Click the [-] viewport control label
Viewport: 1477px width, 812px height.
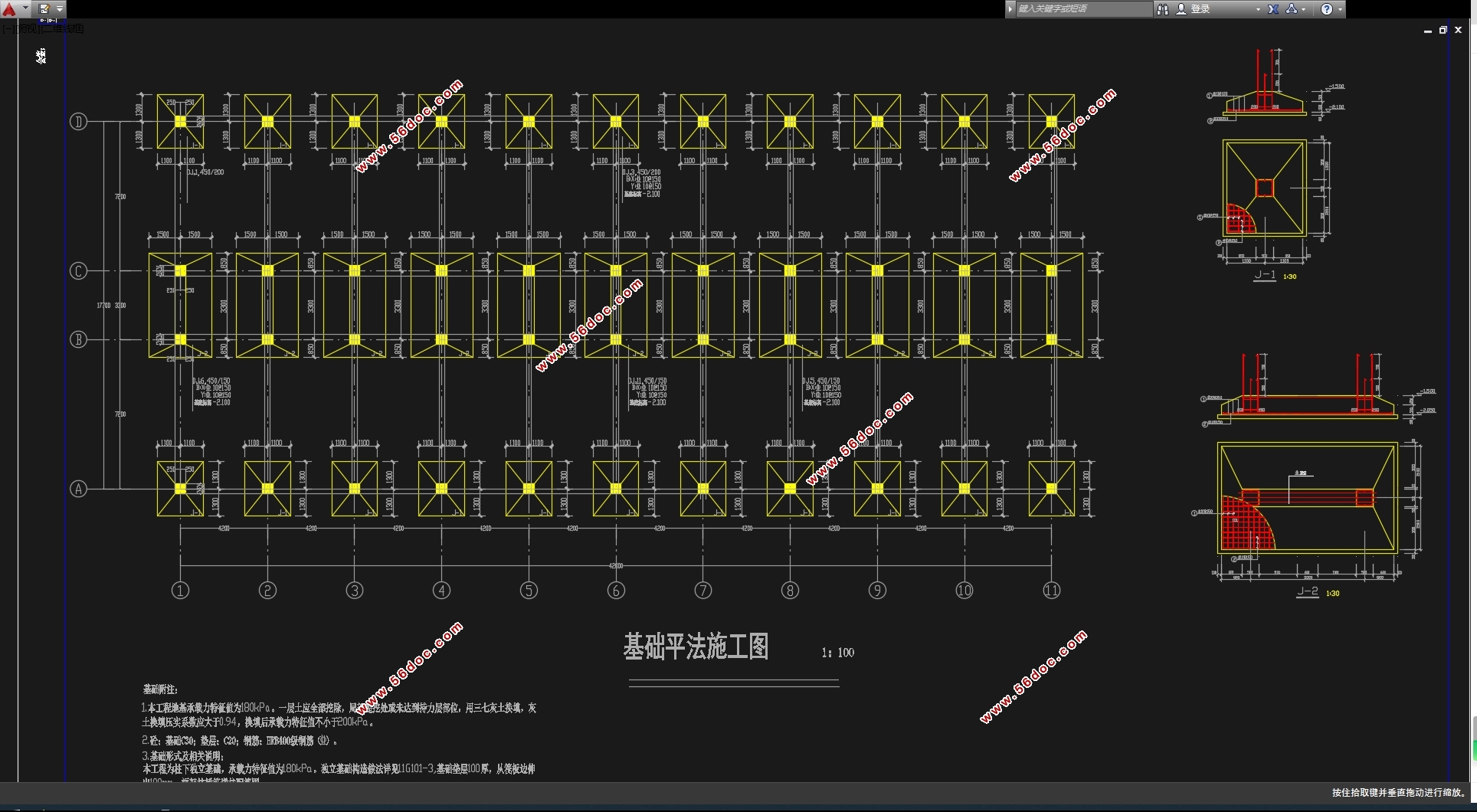(x=7, y=28)
